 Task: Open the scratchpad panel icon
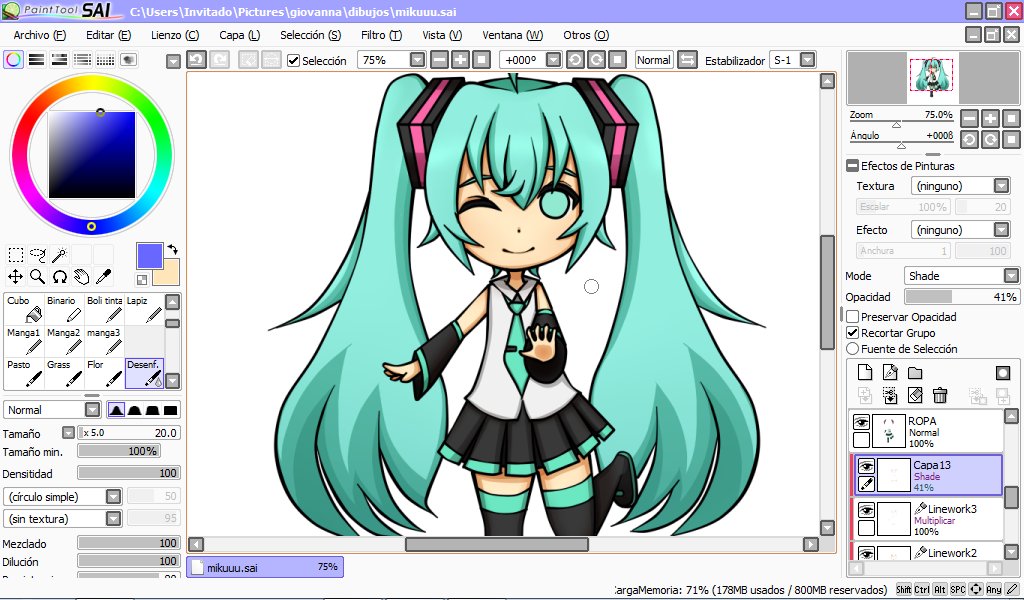point(129,60)
